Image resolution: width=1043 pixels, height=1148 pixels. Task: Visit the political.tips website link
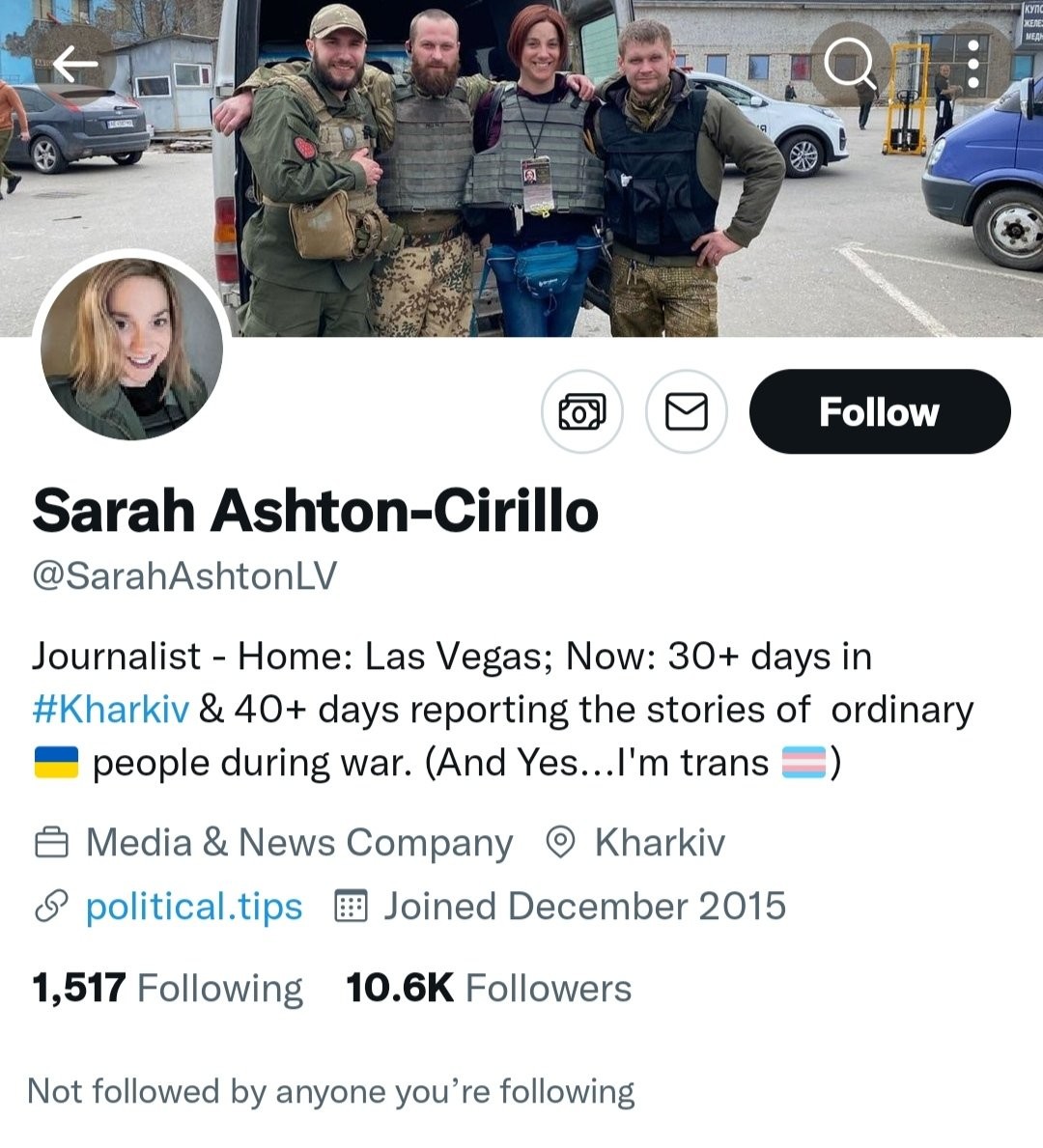[194, 907]
